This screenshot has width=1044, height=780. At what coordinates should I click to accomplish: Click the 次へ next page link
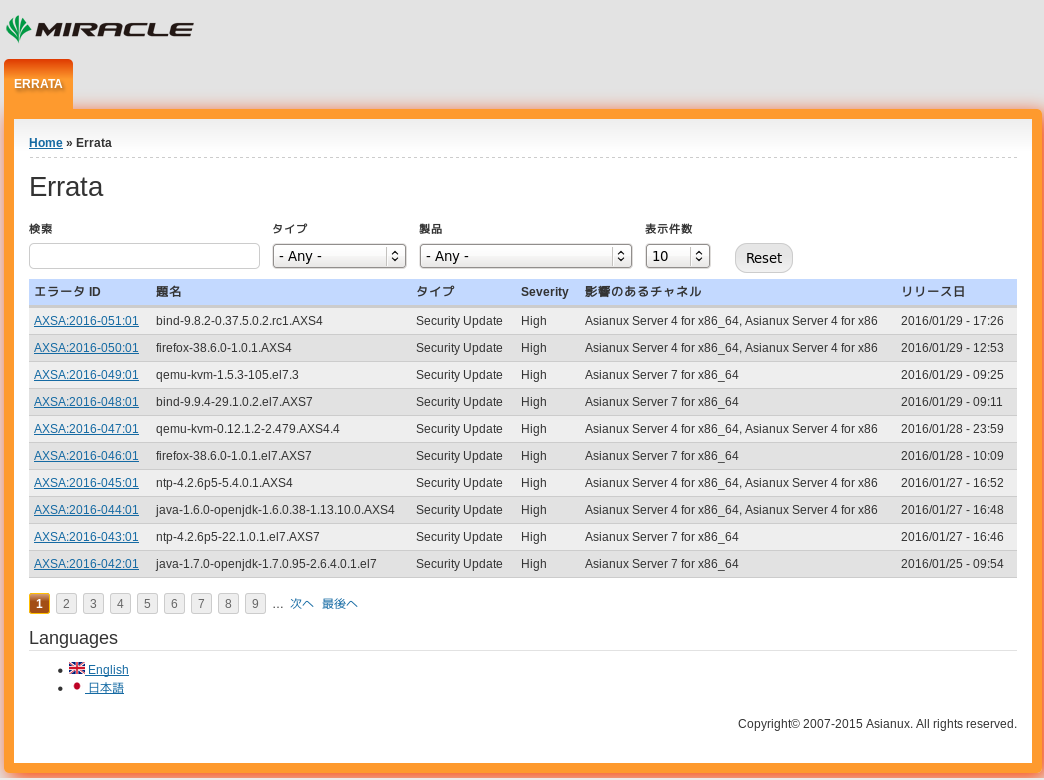pyautogui.click(x=301, y=604)
